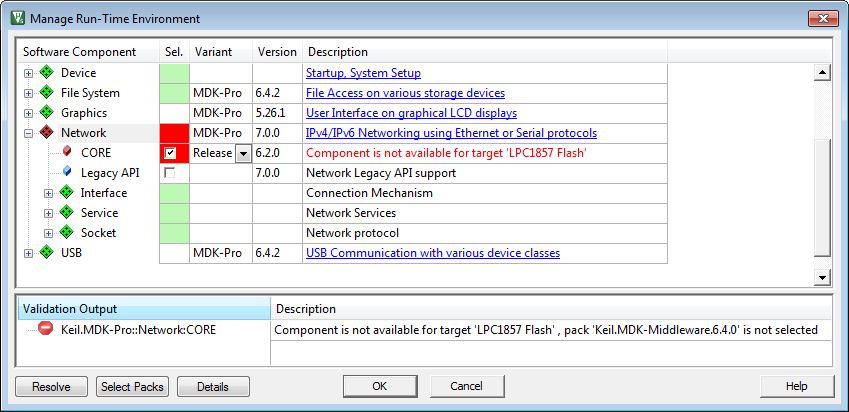Viewport: 849px width, 412px height.
Task: Click the vertical scrollbar thumb
Action: 822,198
